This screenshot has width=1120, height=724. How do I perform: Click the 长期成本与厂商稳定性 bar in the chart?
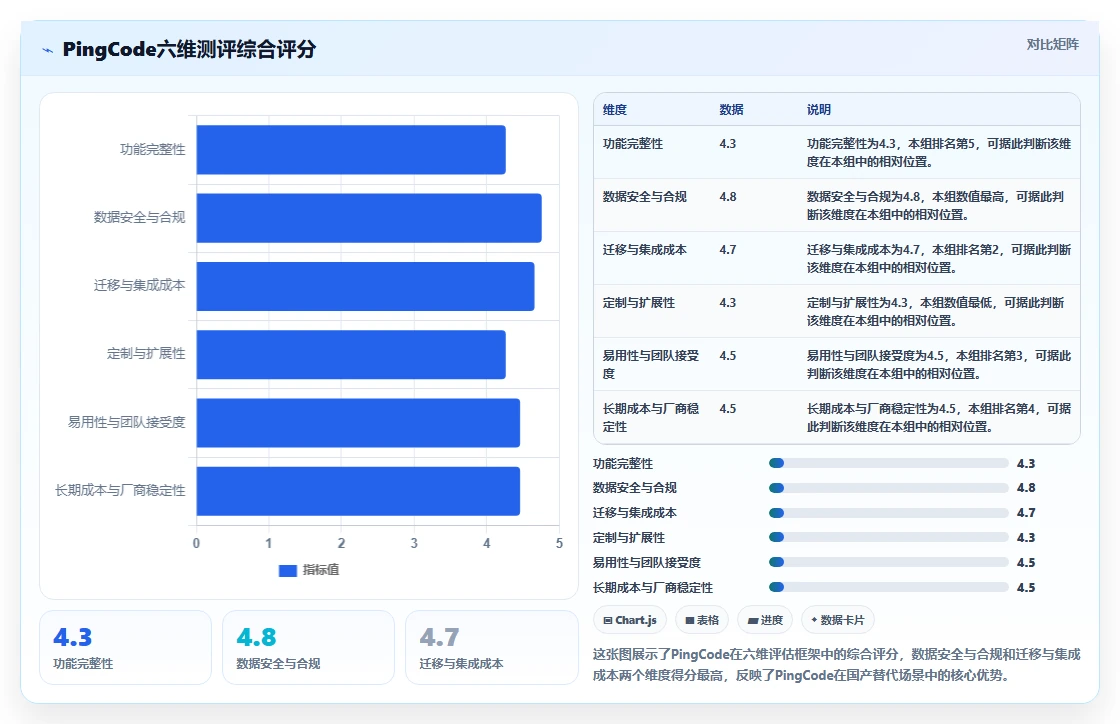pos(358,491)
